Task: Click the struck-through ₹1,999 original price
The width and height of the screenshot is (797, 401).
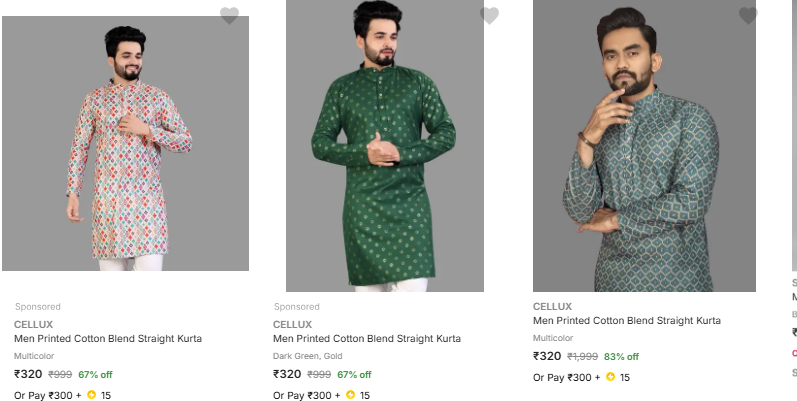Action: pos(583,357)
